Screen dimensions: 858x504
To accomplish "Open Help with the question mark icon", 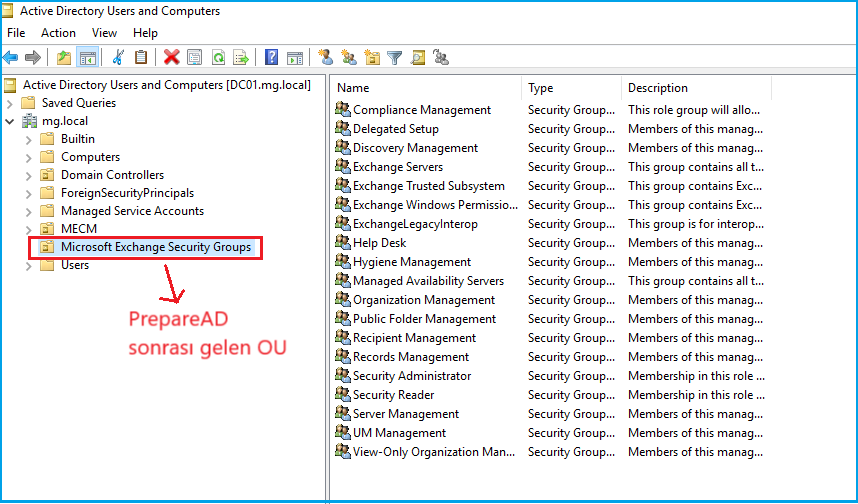I will [271, 58].
